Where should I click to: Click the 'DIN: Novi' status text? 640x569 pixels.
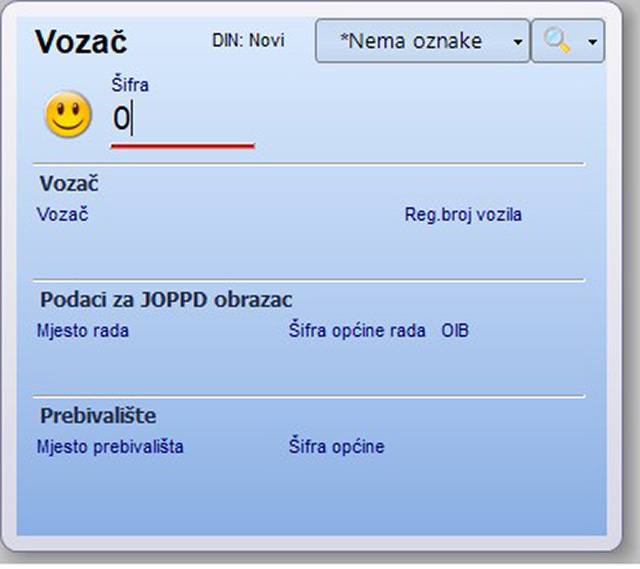tap(248, 40)
